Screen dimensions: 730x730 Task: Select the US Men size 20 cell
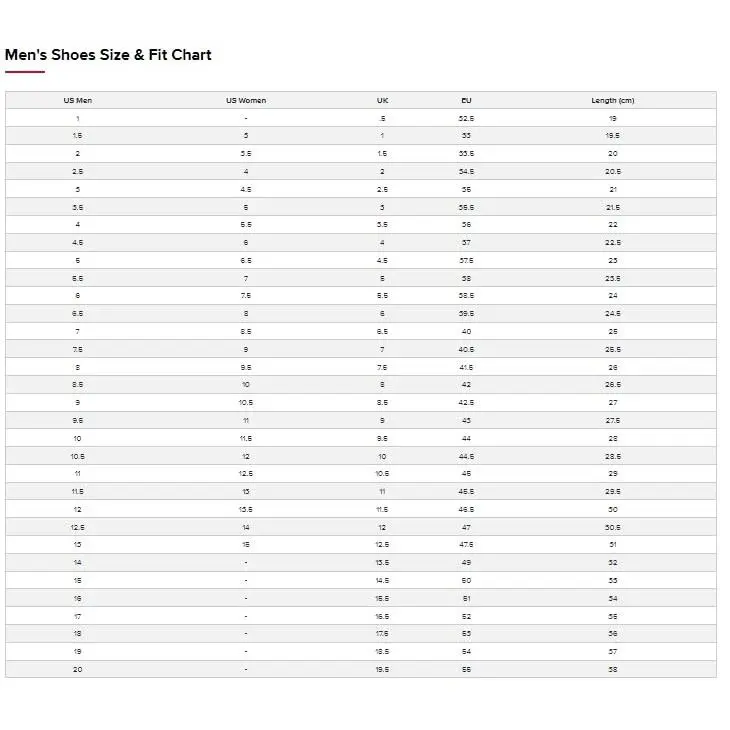click(x=77, y=669)
